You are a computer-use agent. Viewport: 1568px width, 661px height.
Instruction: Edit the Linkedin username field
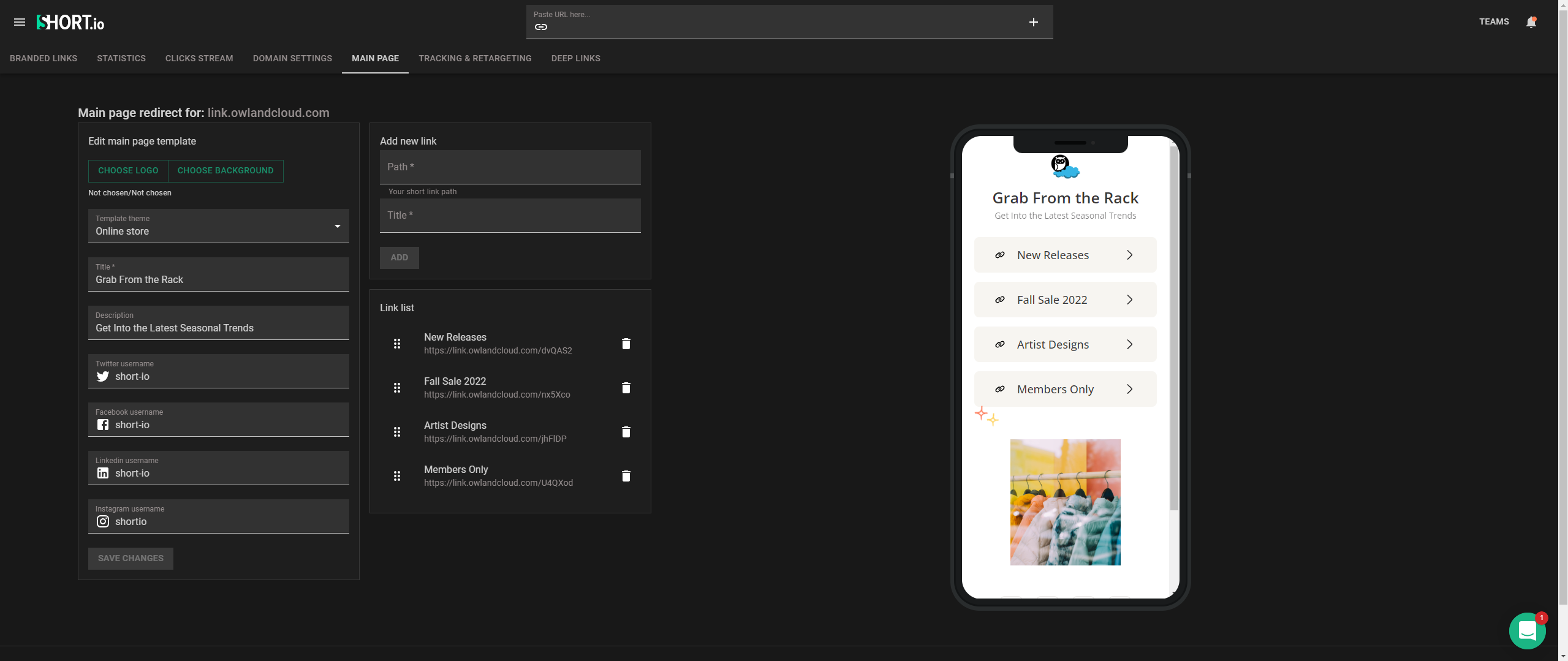click(219, 468)
